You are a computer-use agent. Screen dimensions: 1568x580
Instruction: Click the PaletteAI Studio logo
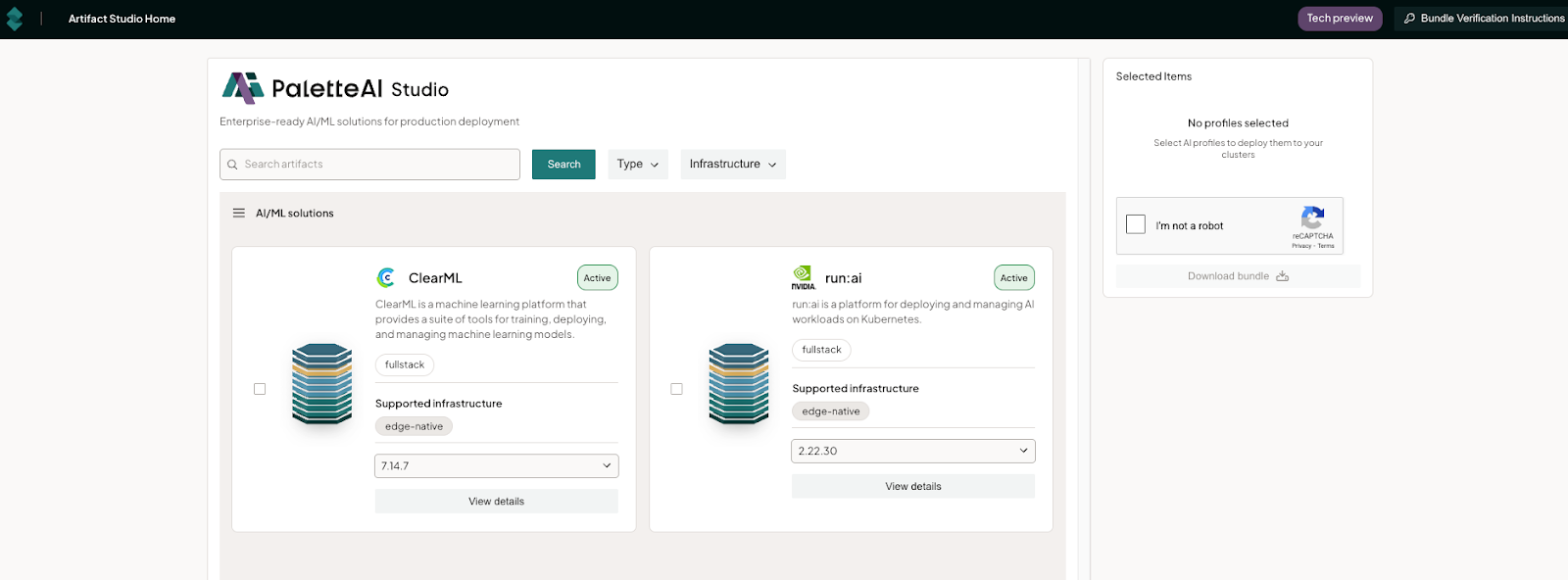[x=335, y=88]
